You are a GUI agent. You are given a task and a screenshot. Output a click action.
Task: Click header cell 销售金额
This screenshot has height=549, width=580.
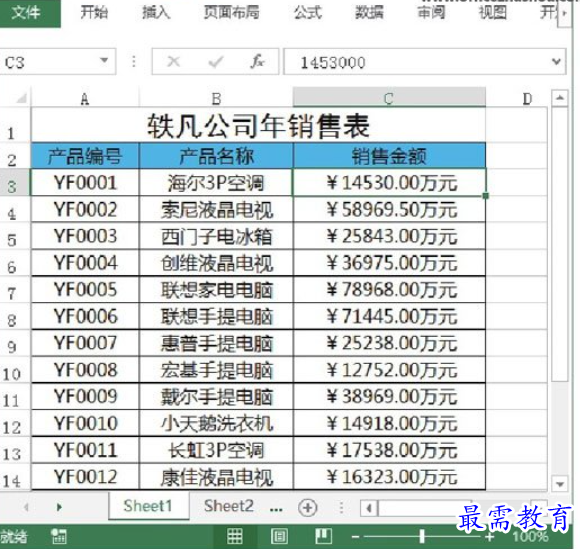click(389, 156)
